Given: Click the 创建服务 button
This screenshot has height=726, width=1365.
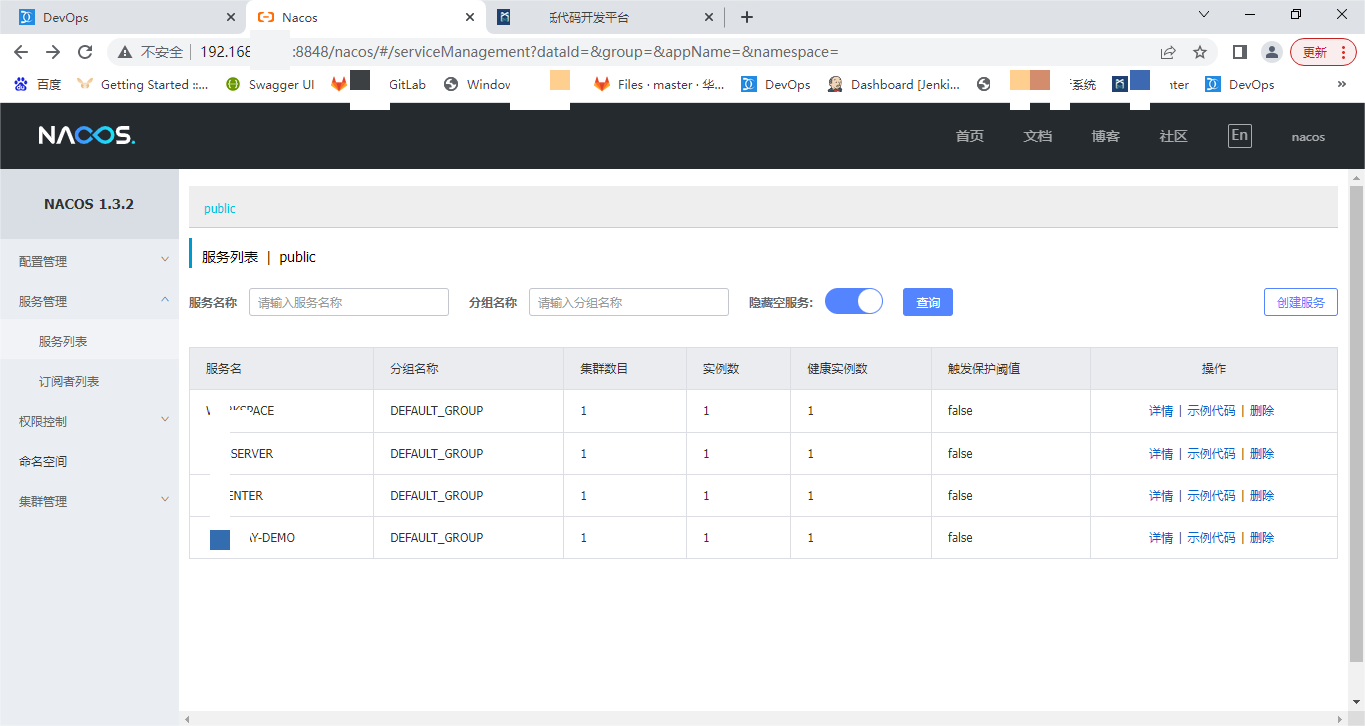Looking at the screenshot, I should [1300, 302].
